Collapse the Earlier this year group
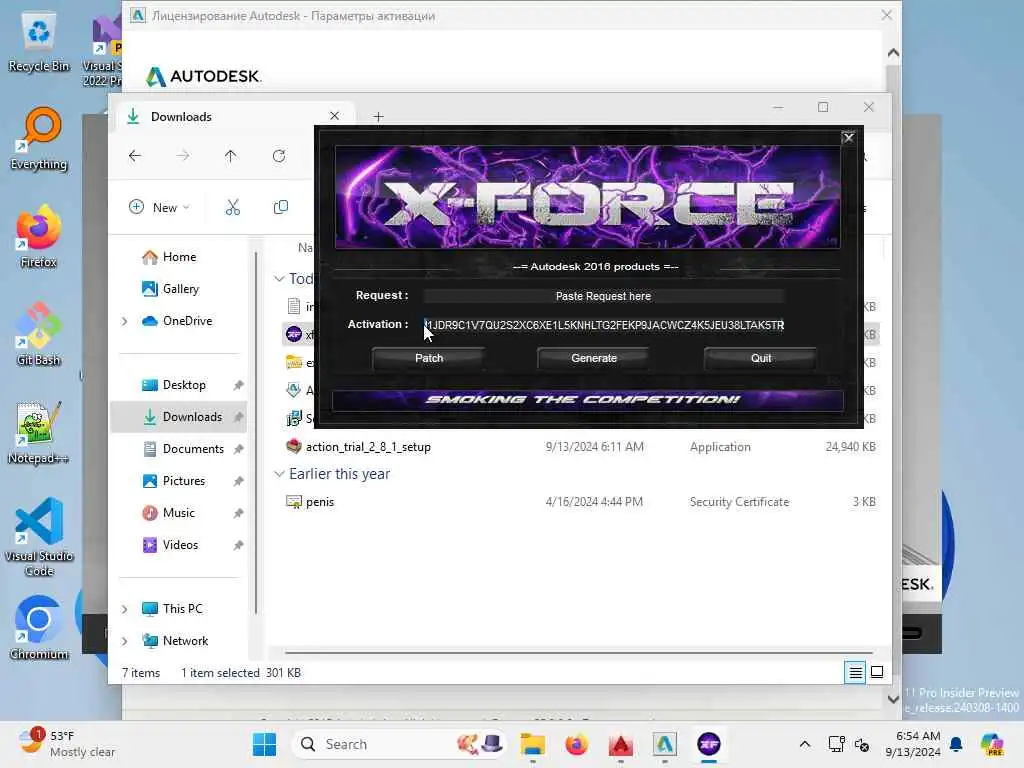 pos(280,473)
